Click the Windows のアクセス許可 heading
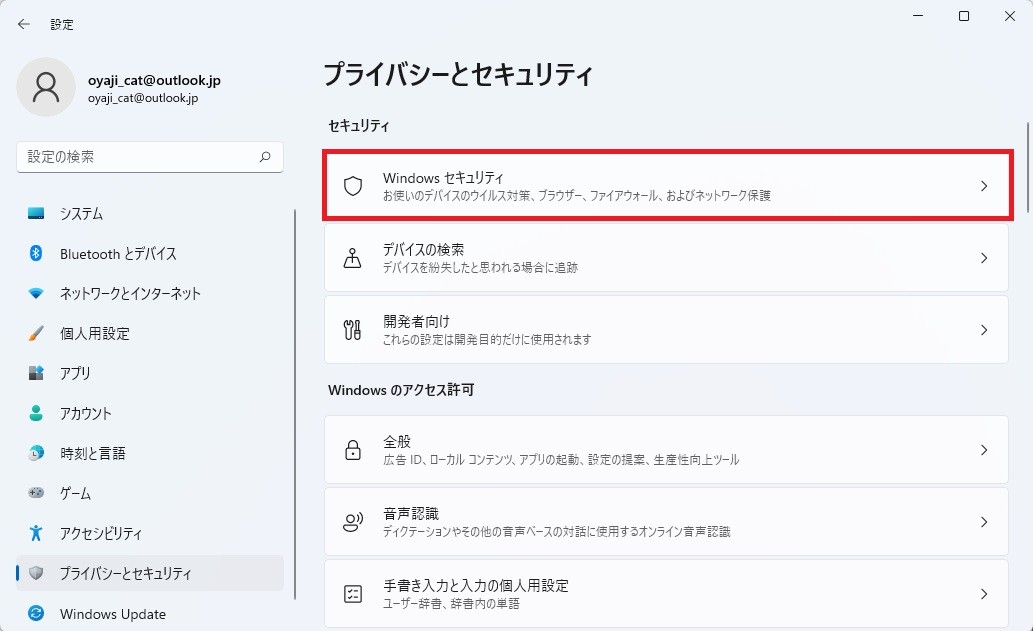The width and height of the screenshot is (1033, 631). point(401,390)
